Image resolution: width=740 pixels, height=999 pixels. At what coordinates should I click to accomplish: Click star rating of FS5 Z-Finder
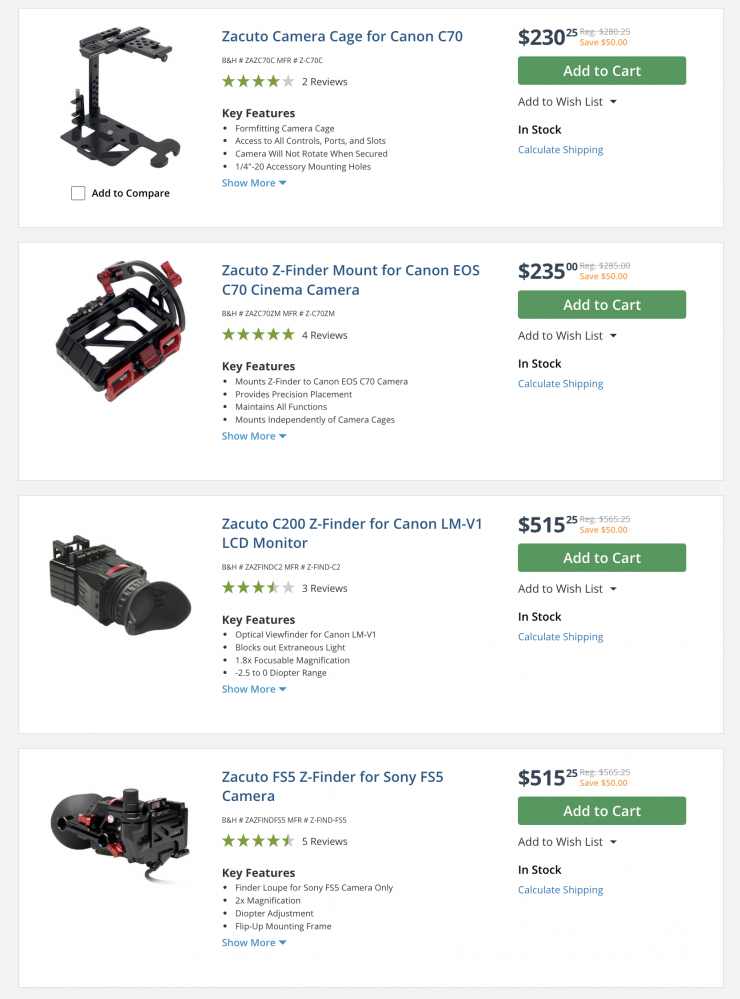pos(258,841)
